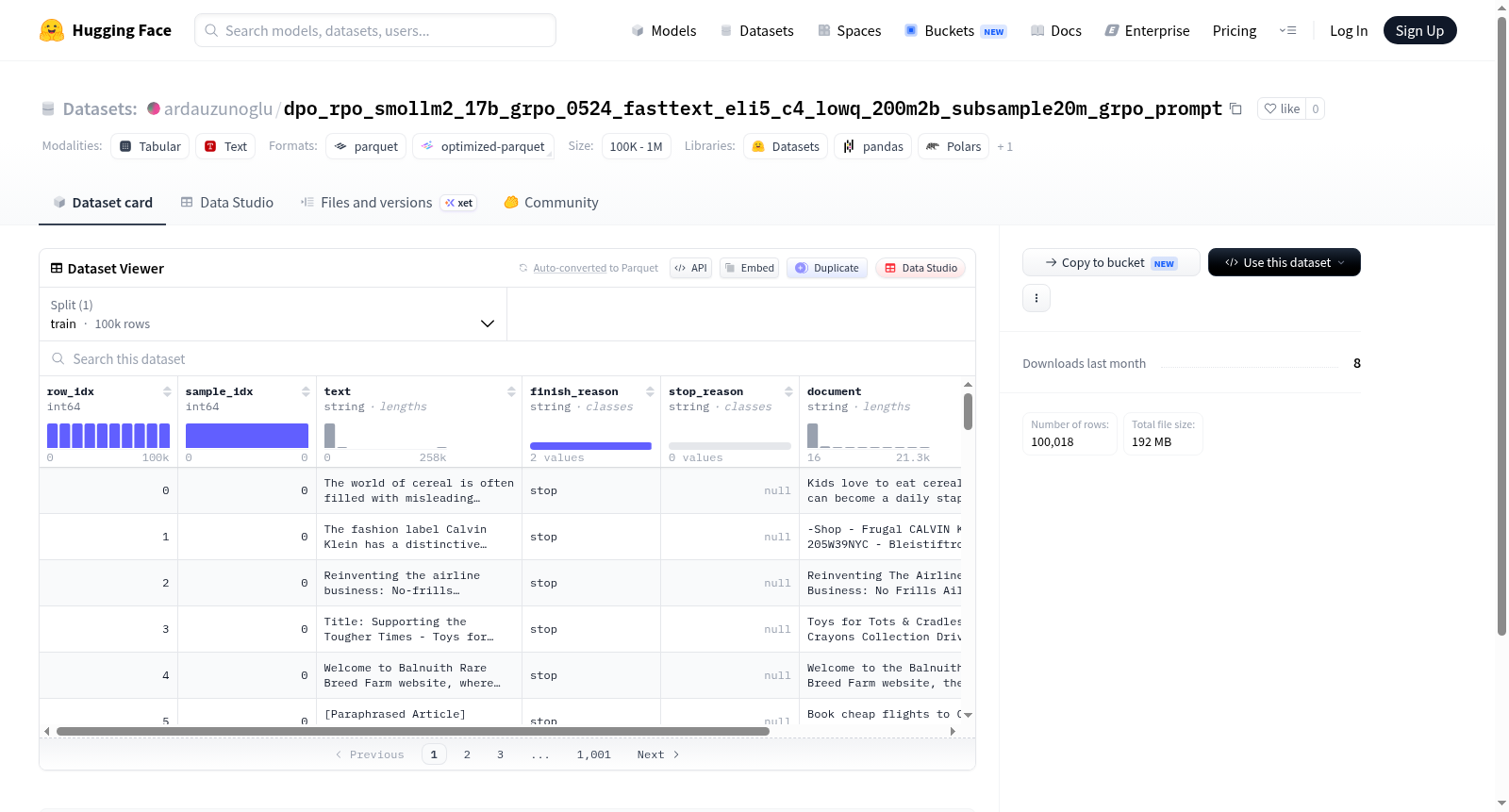1509x812 pixels.
Task: Sort the row_idx column
Action: 167,391
